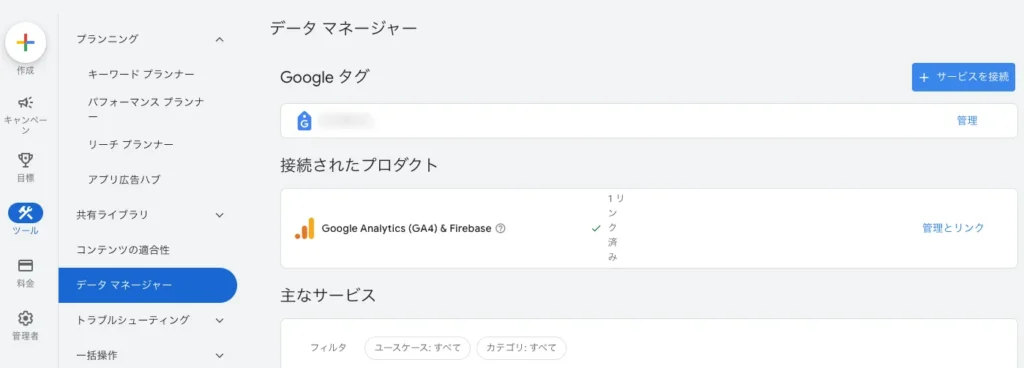
Task: Click the サービスを接続 button
Action: click(x=963, y=77)
